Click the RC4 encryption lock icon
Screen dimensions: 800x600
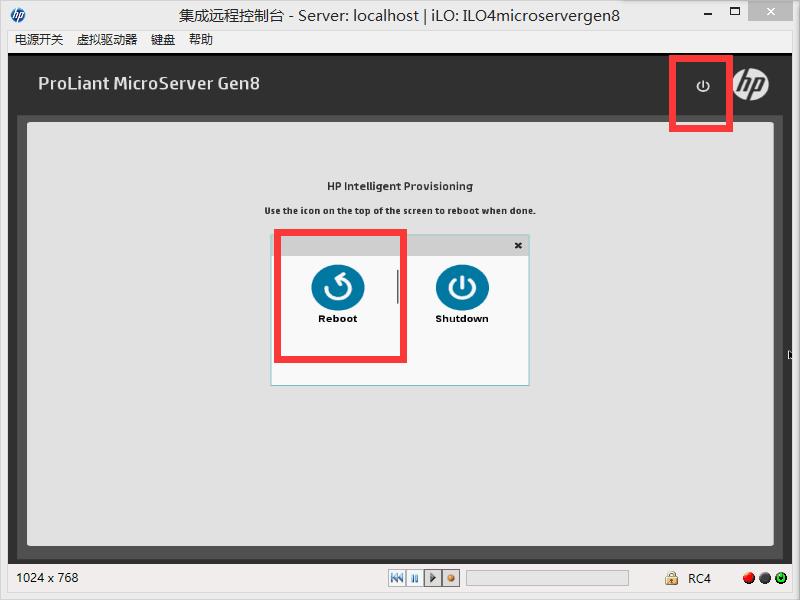click(x=672, y=578)
